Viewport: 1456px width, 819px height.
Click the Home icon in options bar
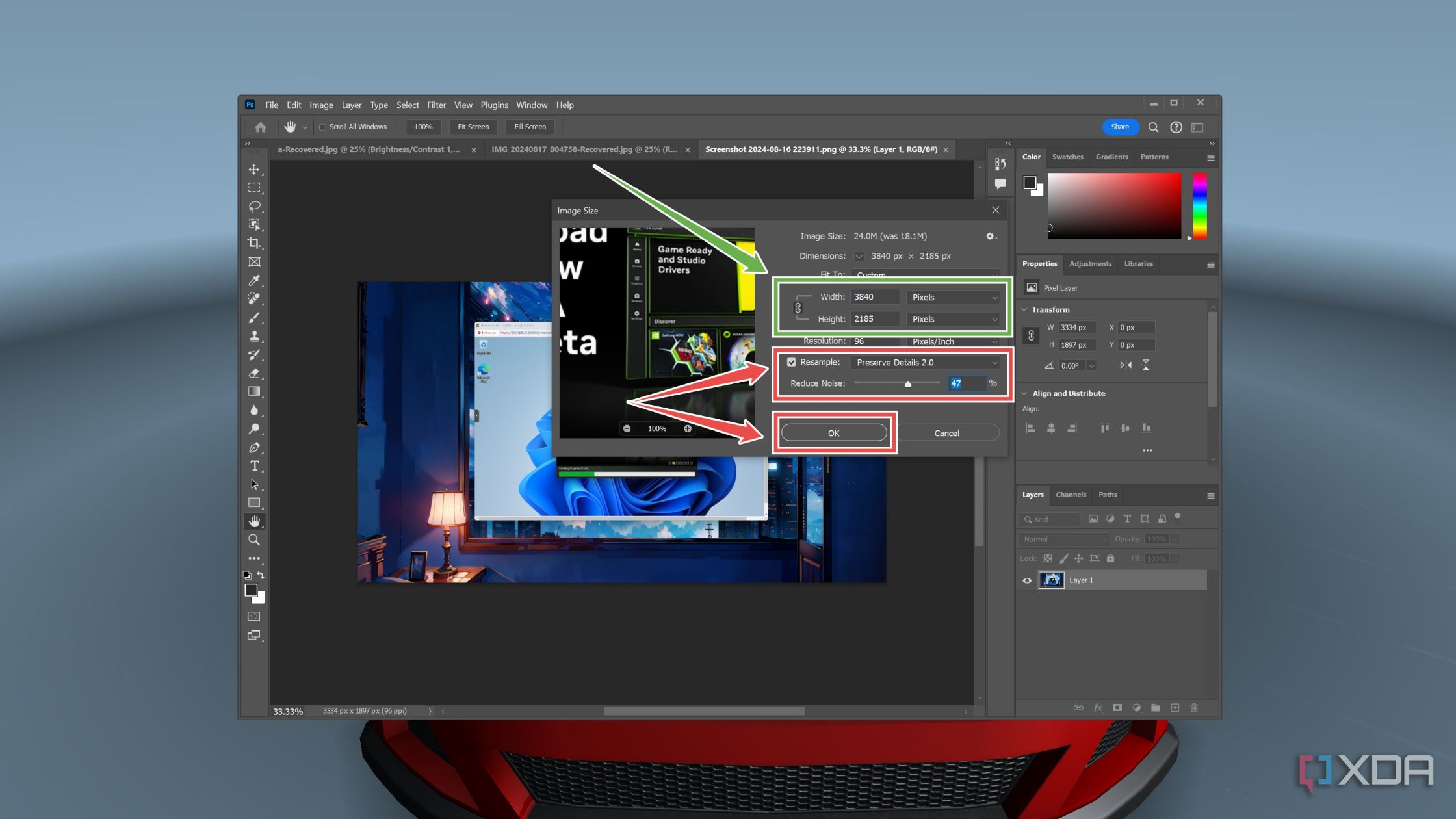tap(260, 127)
